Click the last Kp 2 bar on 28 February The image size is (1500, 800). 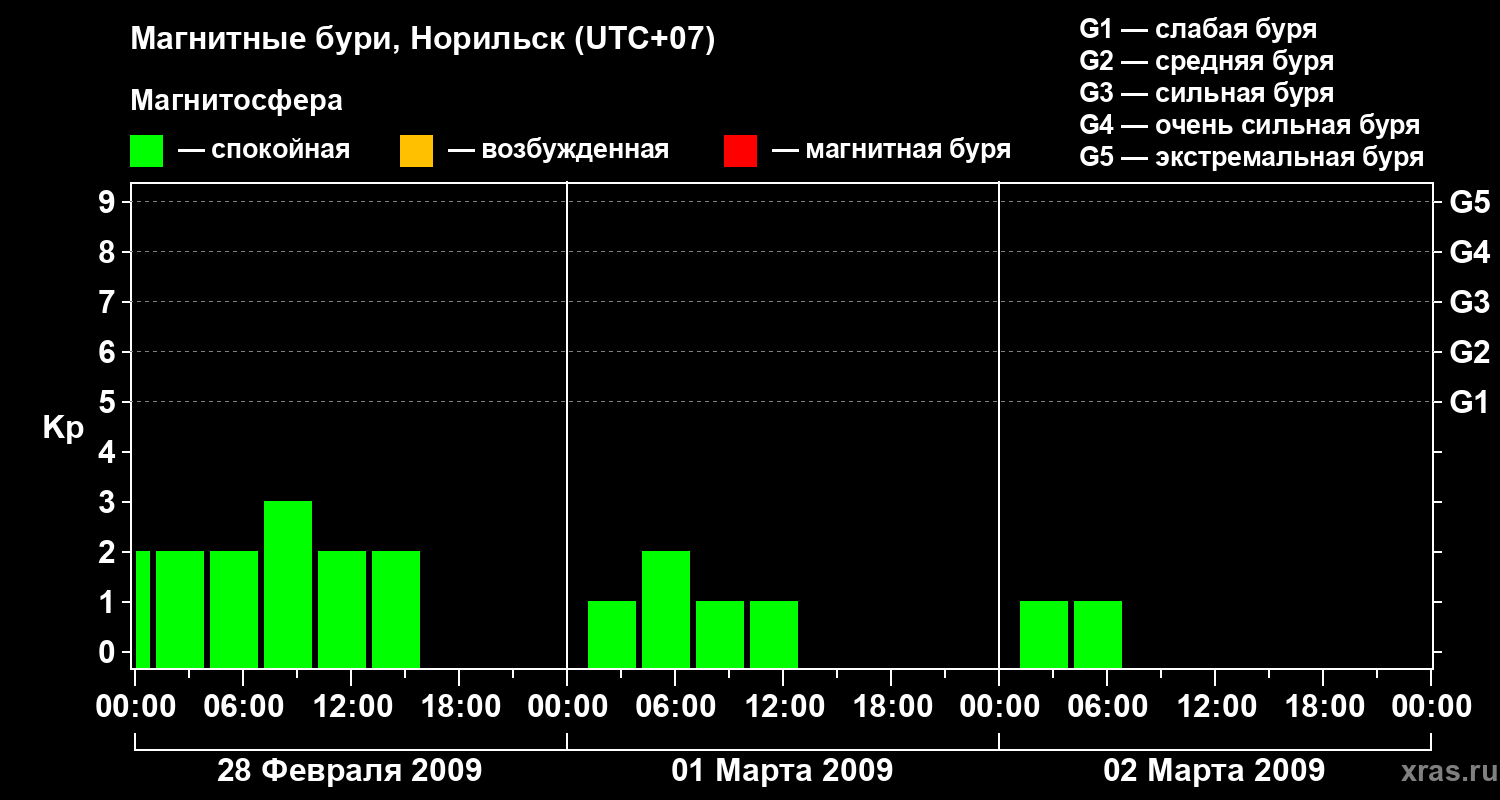point(396,609)
